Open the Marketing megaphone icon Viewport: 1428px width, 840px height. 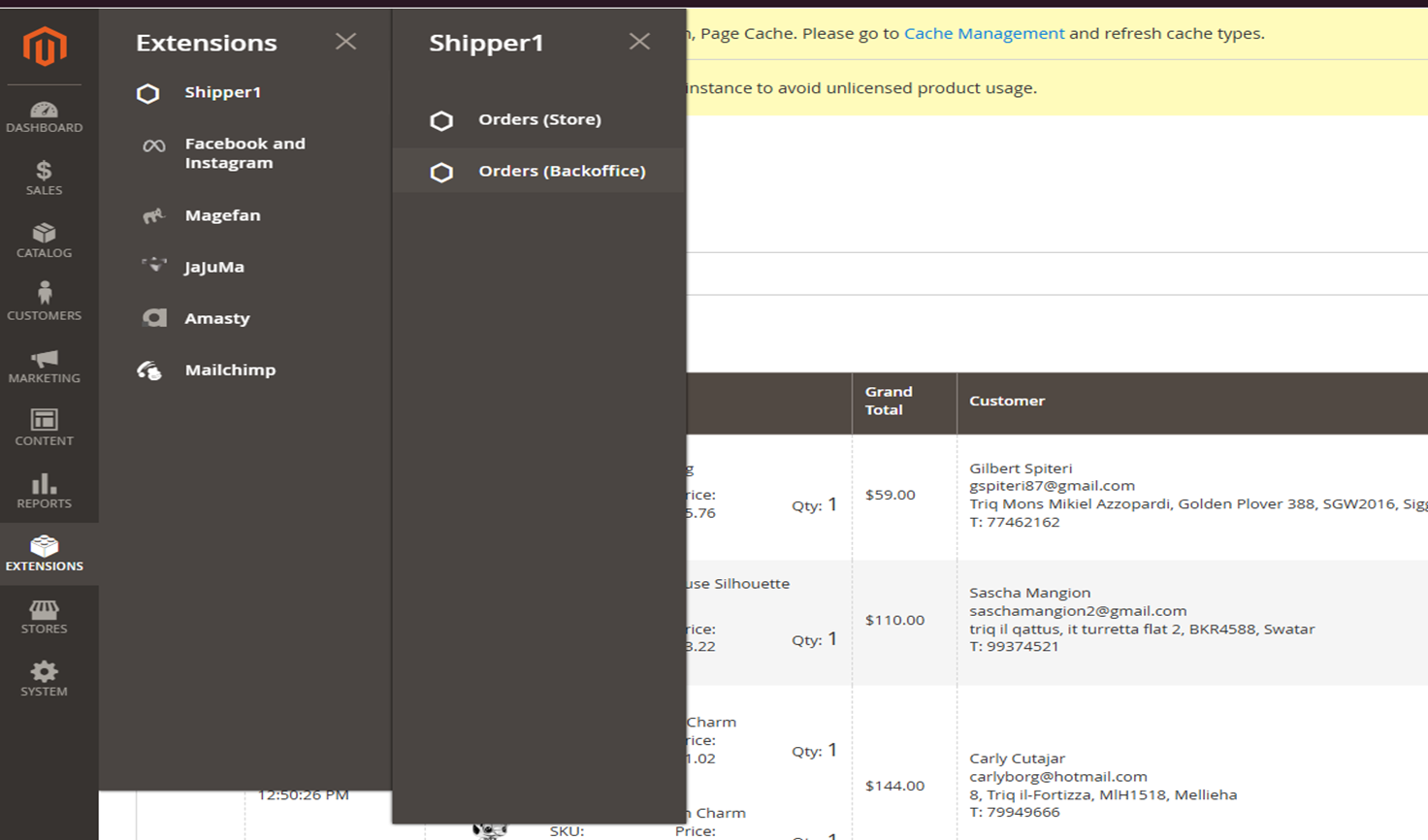(x=44, y=359)
